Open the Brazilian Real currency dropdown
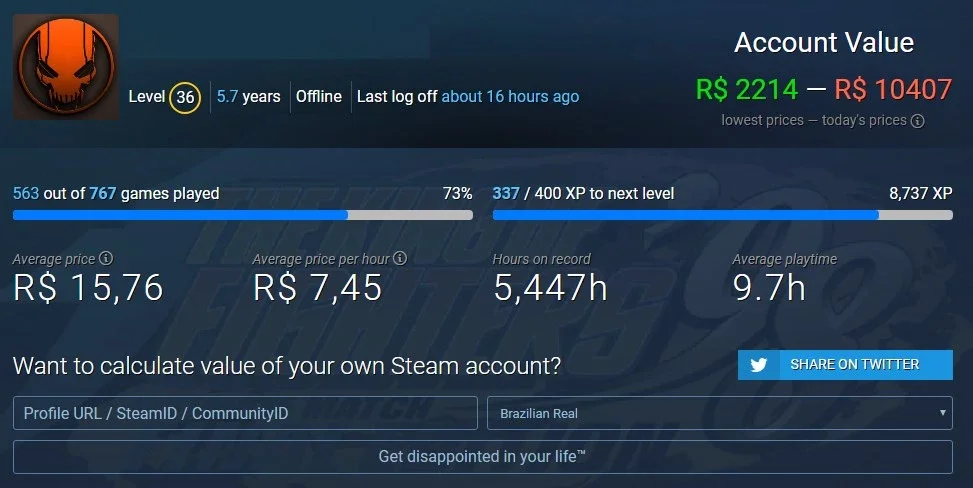Viewport: 973px width, 488px height. [720, 413]
